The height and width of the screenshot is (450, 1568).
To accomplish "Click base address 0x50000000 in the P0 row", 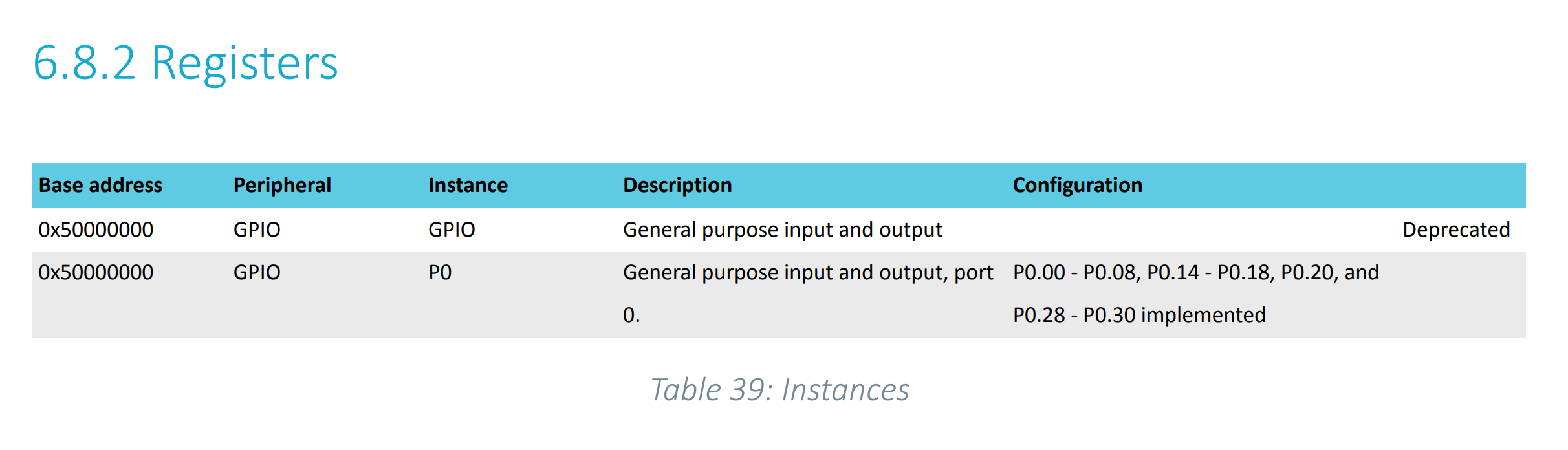I will [x=96, y=273].
